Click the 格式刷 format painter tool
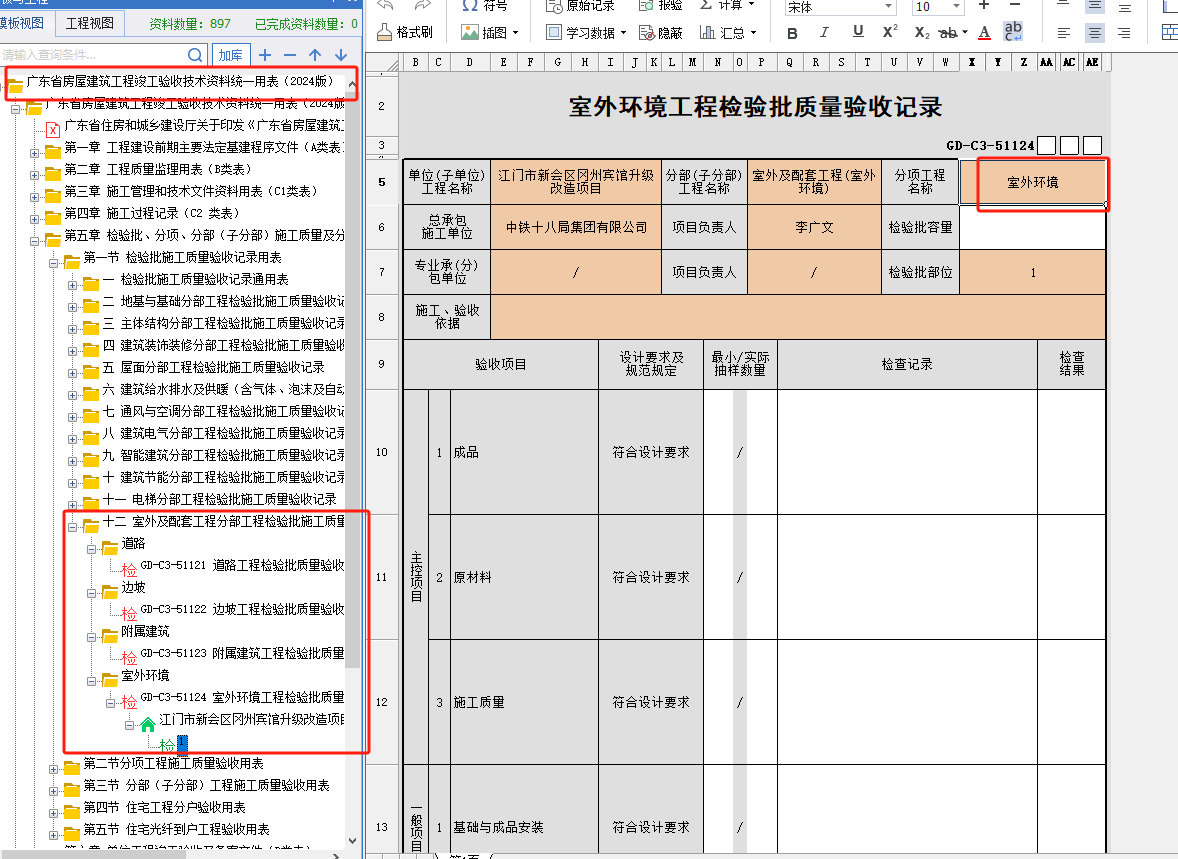 [x=405, y=32]
